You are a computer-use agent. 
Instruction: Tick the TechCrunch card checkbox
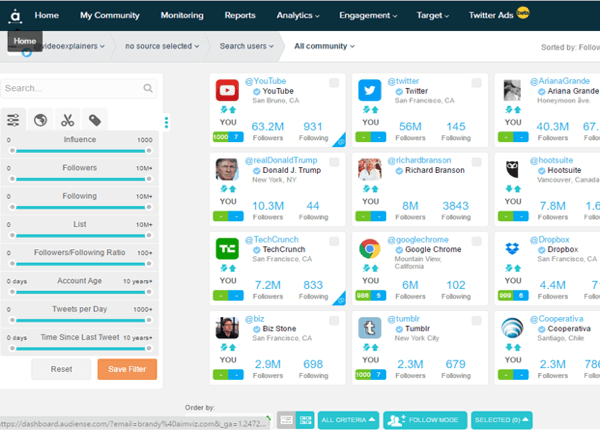click(x=334, y=241)
